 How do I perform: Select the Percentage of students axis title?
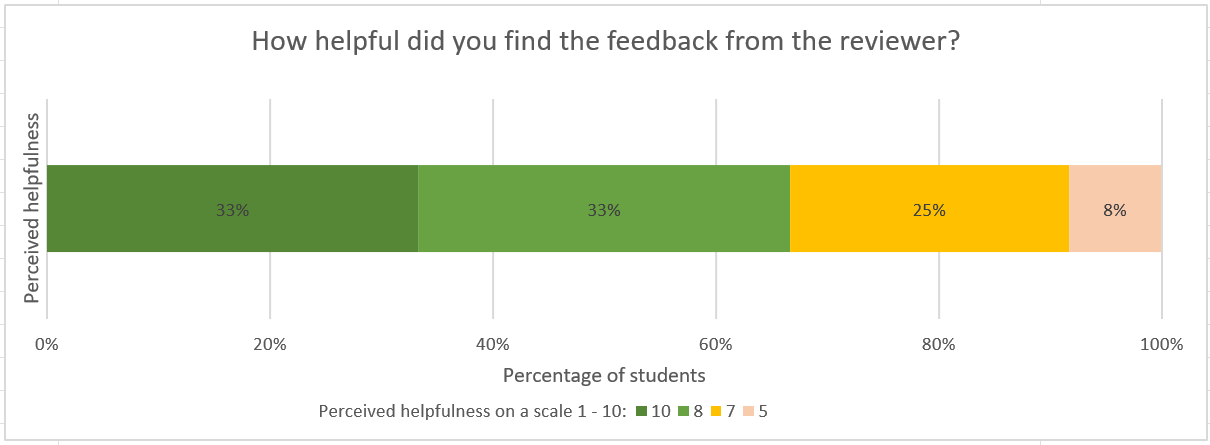(x=604, y=375)
